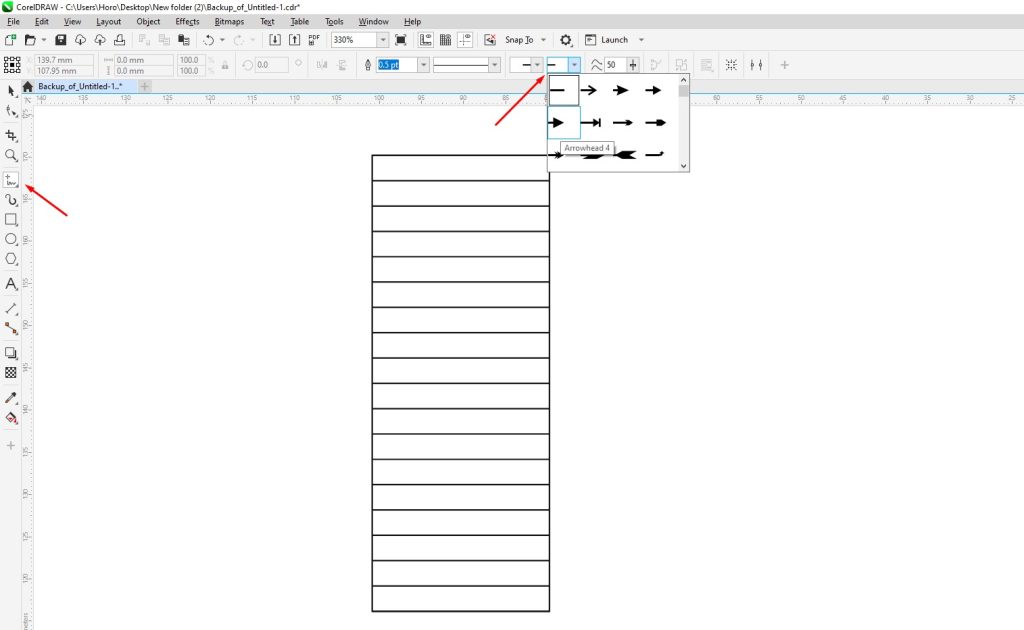Select the Zoom tool
The height and width of the screenshot is (630, 1024).
[x=11, y=154]
